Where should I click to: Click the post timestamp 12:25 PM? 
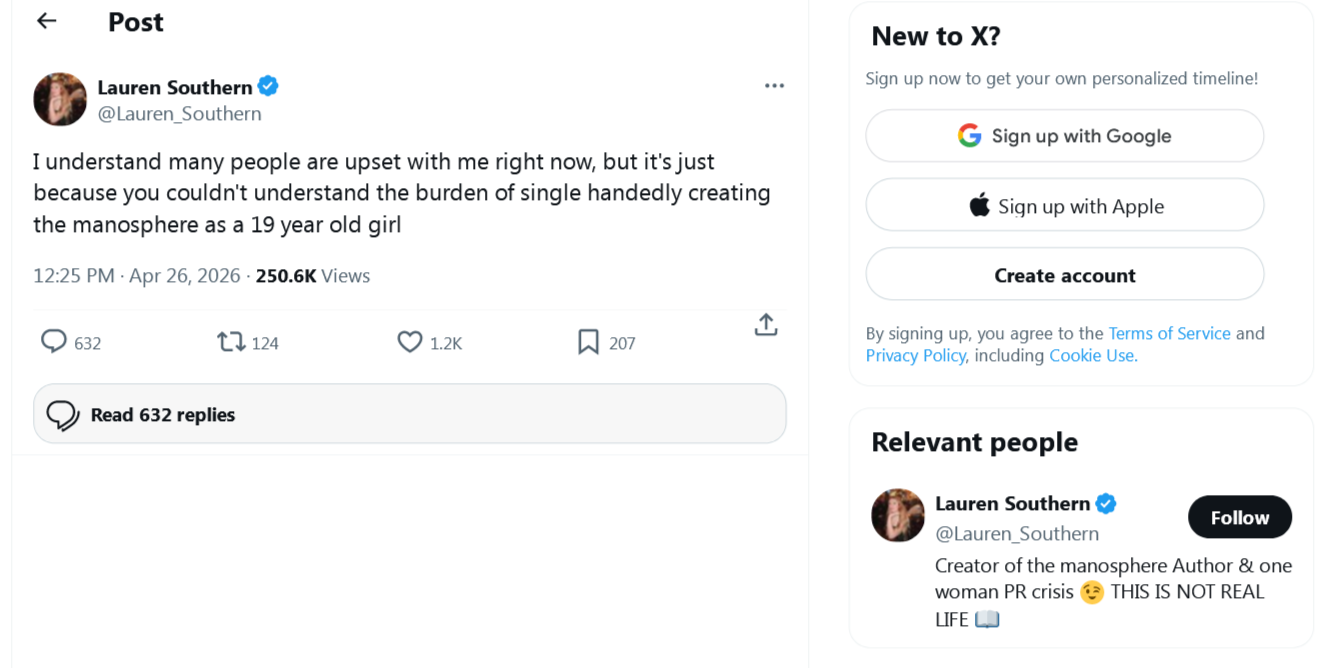[x=73, y=276]
